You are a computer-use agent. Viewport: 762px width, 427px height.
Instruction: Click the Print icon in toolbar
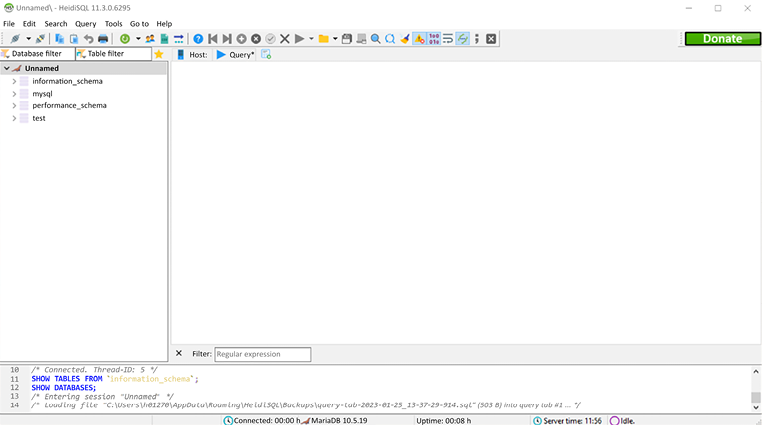click(x=103, y=39)
